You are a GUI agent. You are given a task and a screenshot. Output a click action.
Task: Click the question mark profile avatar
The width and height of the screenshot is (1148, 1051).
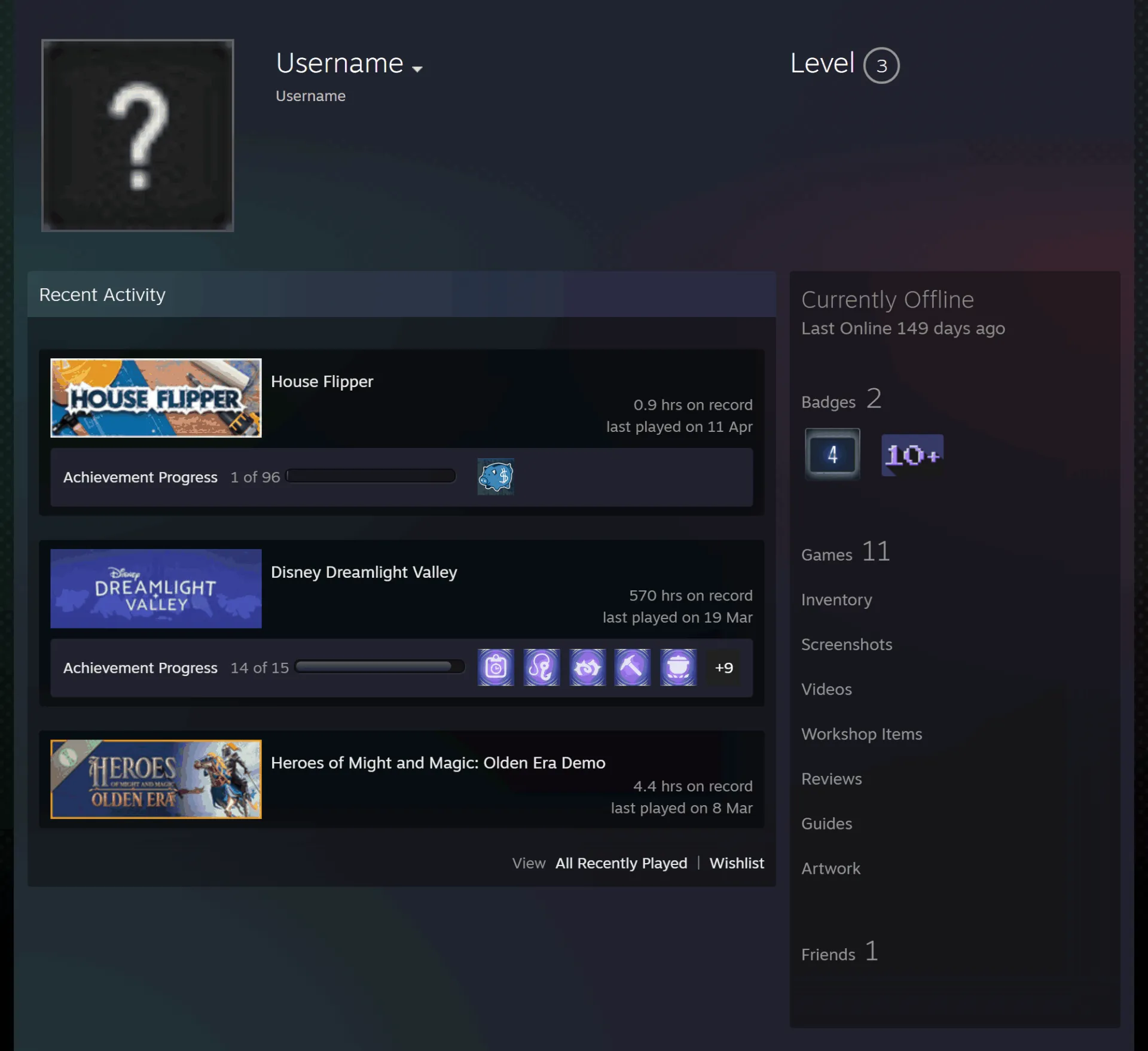pos(138,135)
